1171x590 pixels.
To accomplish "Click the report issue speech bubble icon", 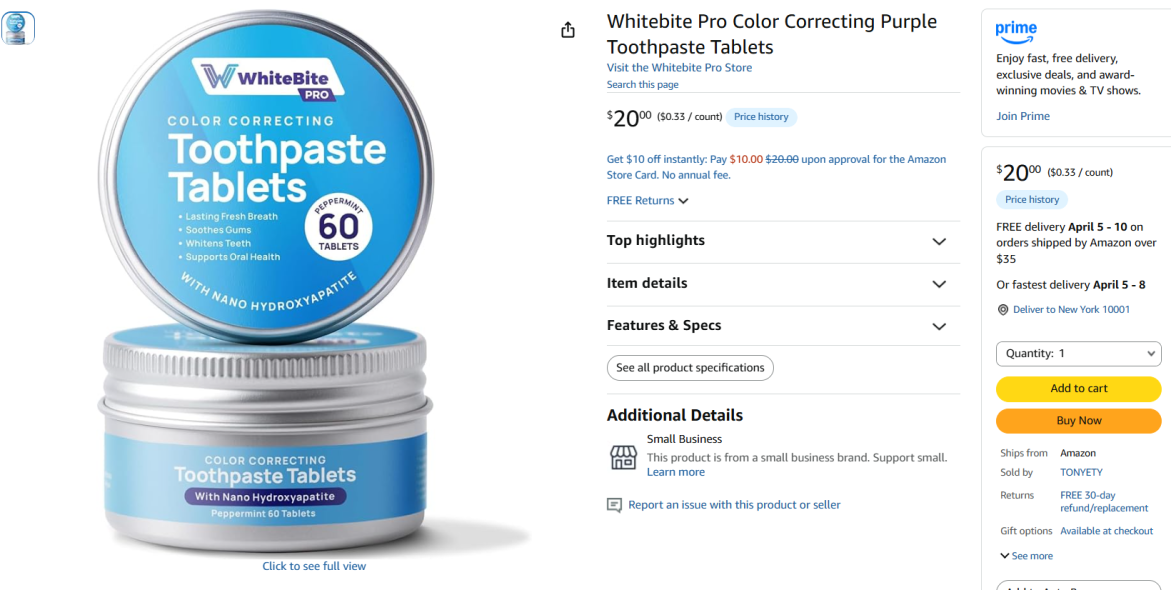I will pyautogui.click(x=614, y=506).
